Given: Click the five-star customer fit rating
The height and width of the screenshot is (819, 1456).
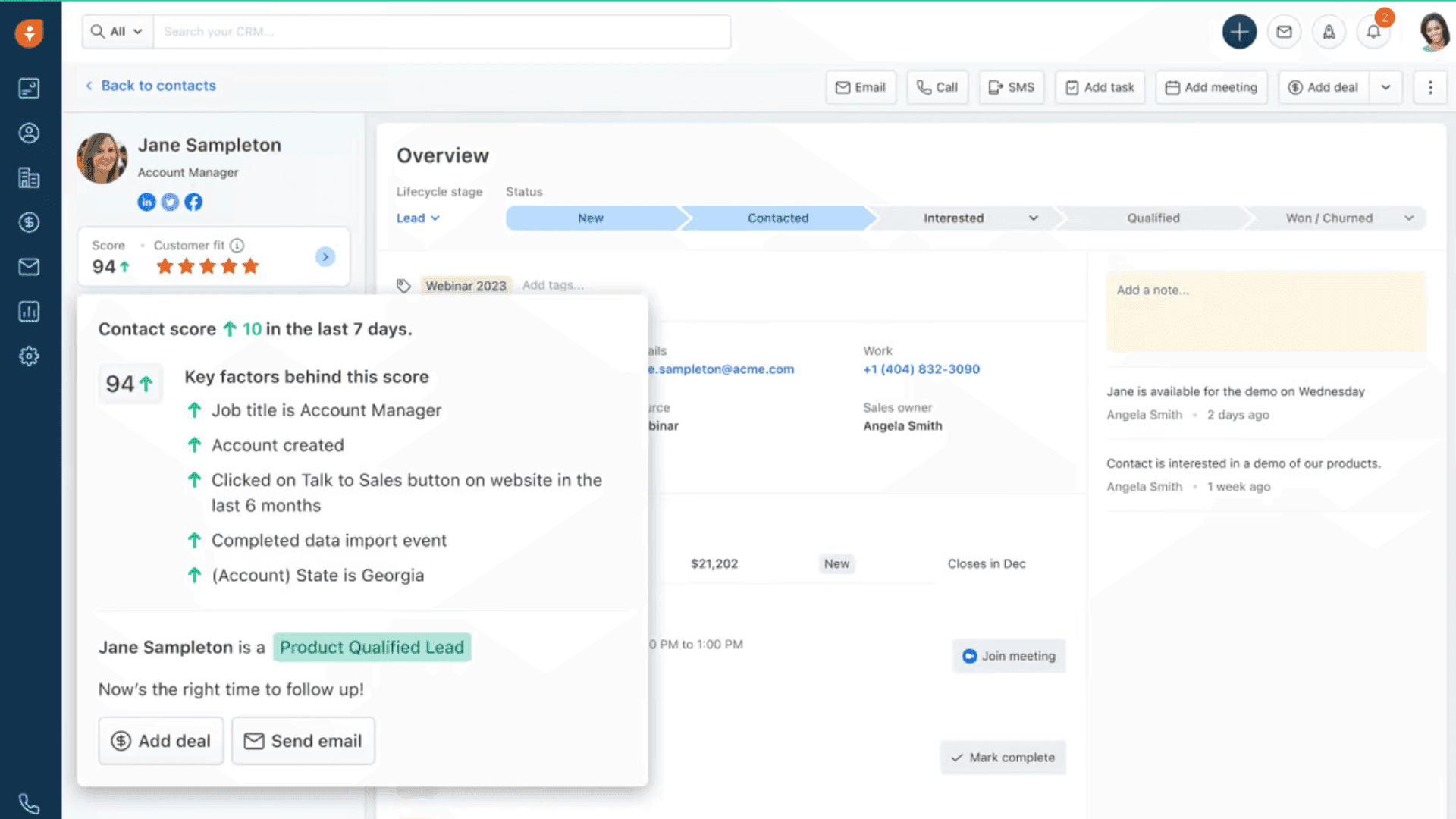Looking at the screenshot, I should [208, 266].
